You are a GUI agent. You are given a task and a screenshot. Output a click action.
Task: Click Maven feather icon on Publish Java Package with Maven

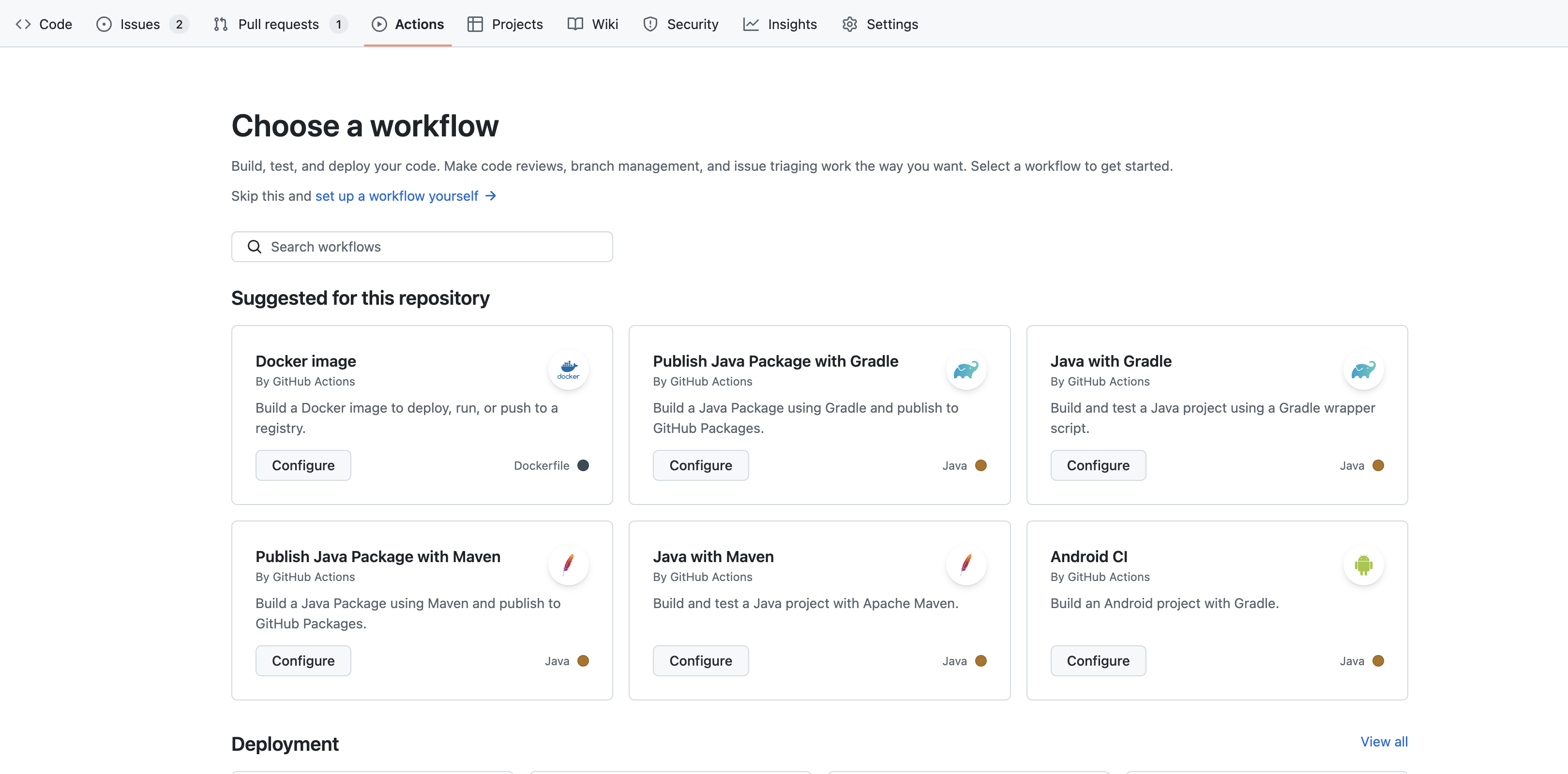click(x=568, y=564)
